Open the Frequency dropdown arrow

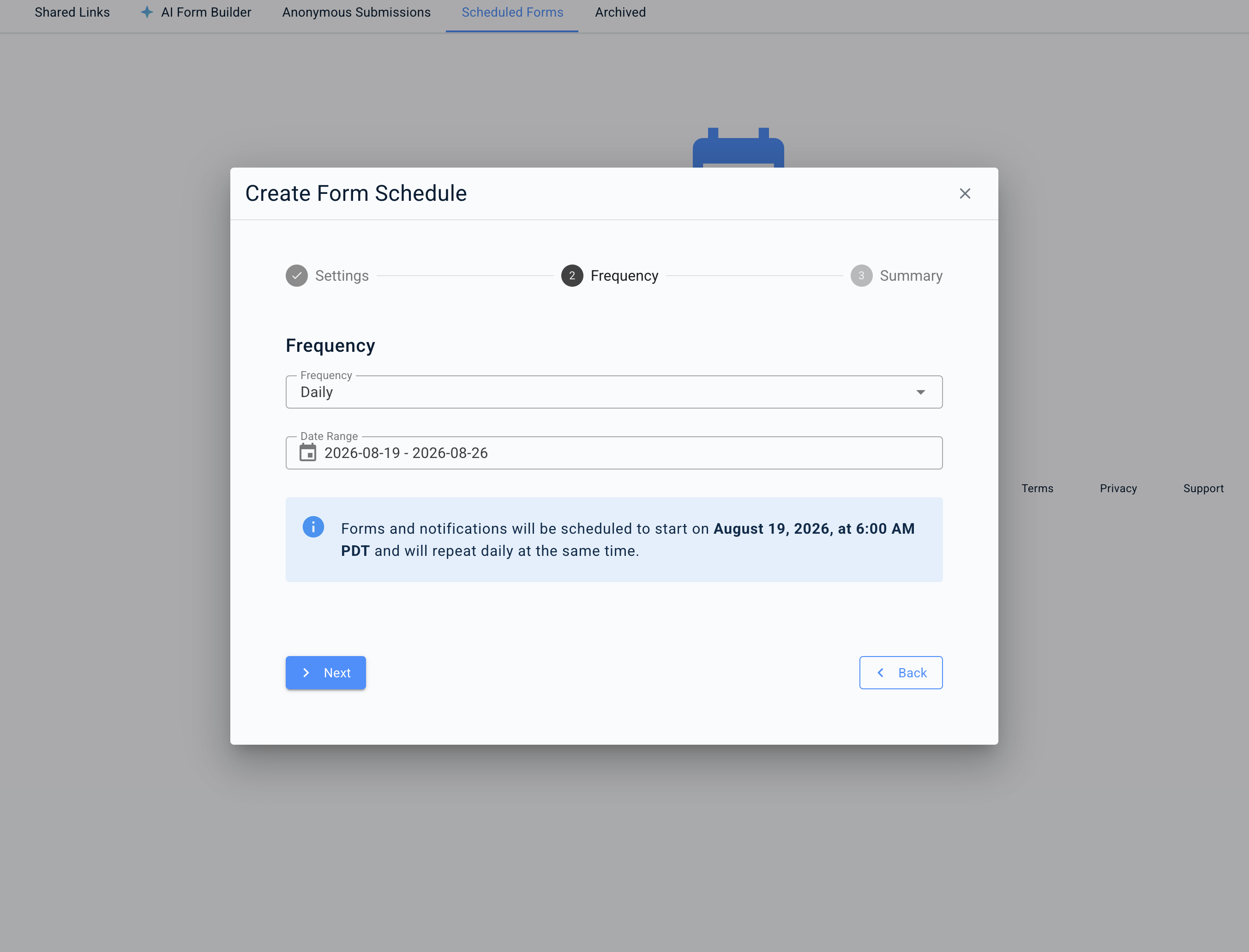click(920, 392)
